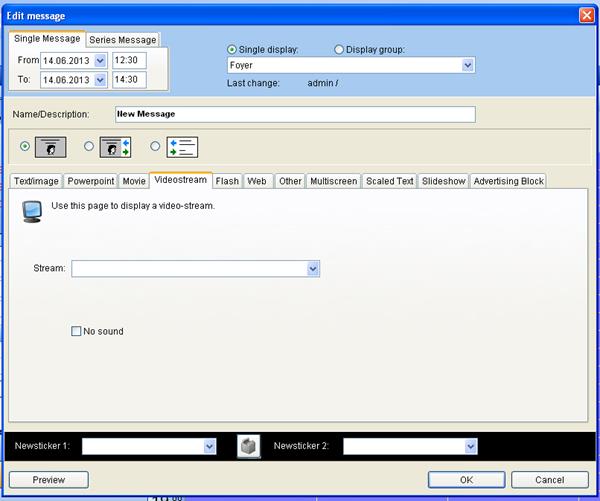Image resolution: width=600 pixels, height=501 pixels.
Task: Click the split-screen layout icon with arrows
Action: pos(117,146)
